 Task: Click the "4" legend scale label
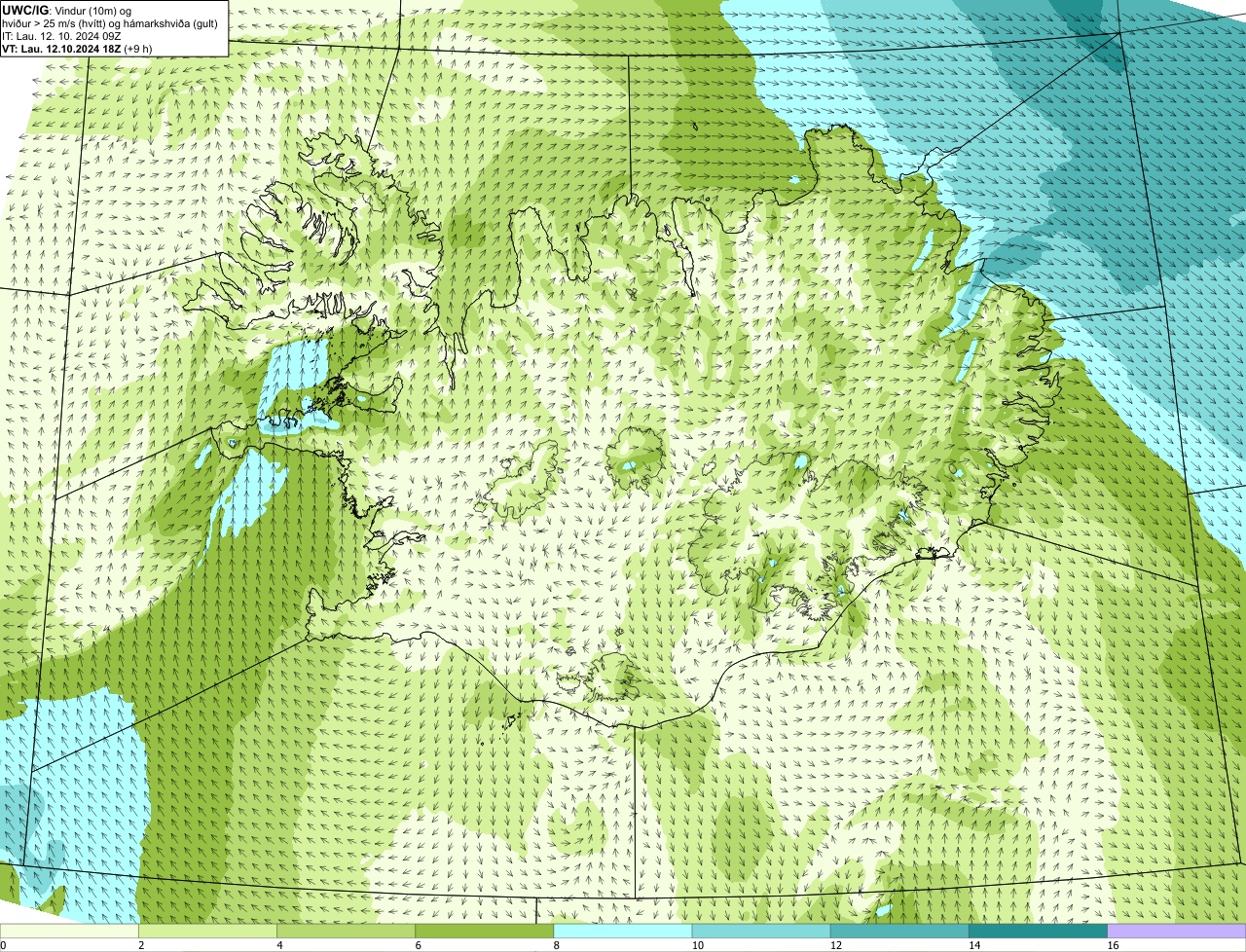point(279,945)
